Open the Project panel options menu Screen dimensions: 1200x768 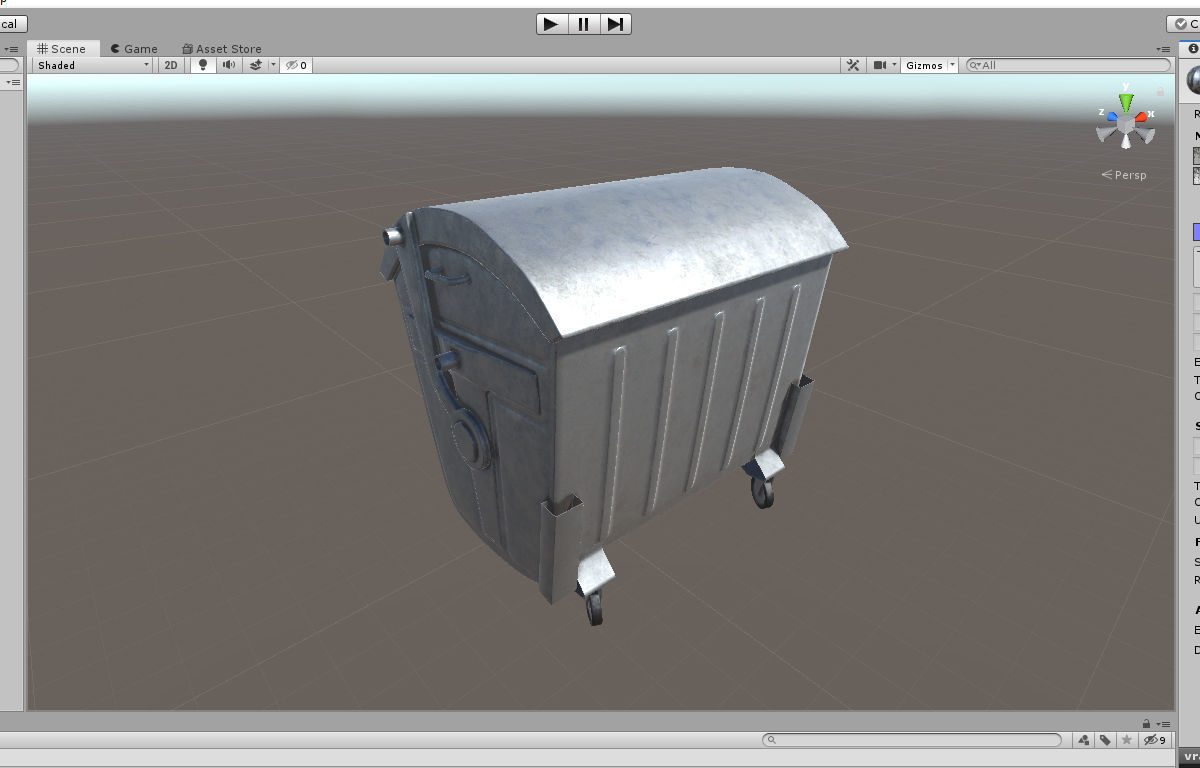[x=1163, y=724]
